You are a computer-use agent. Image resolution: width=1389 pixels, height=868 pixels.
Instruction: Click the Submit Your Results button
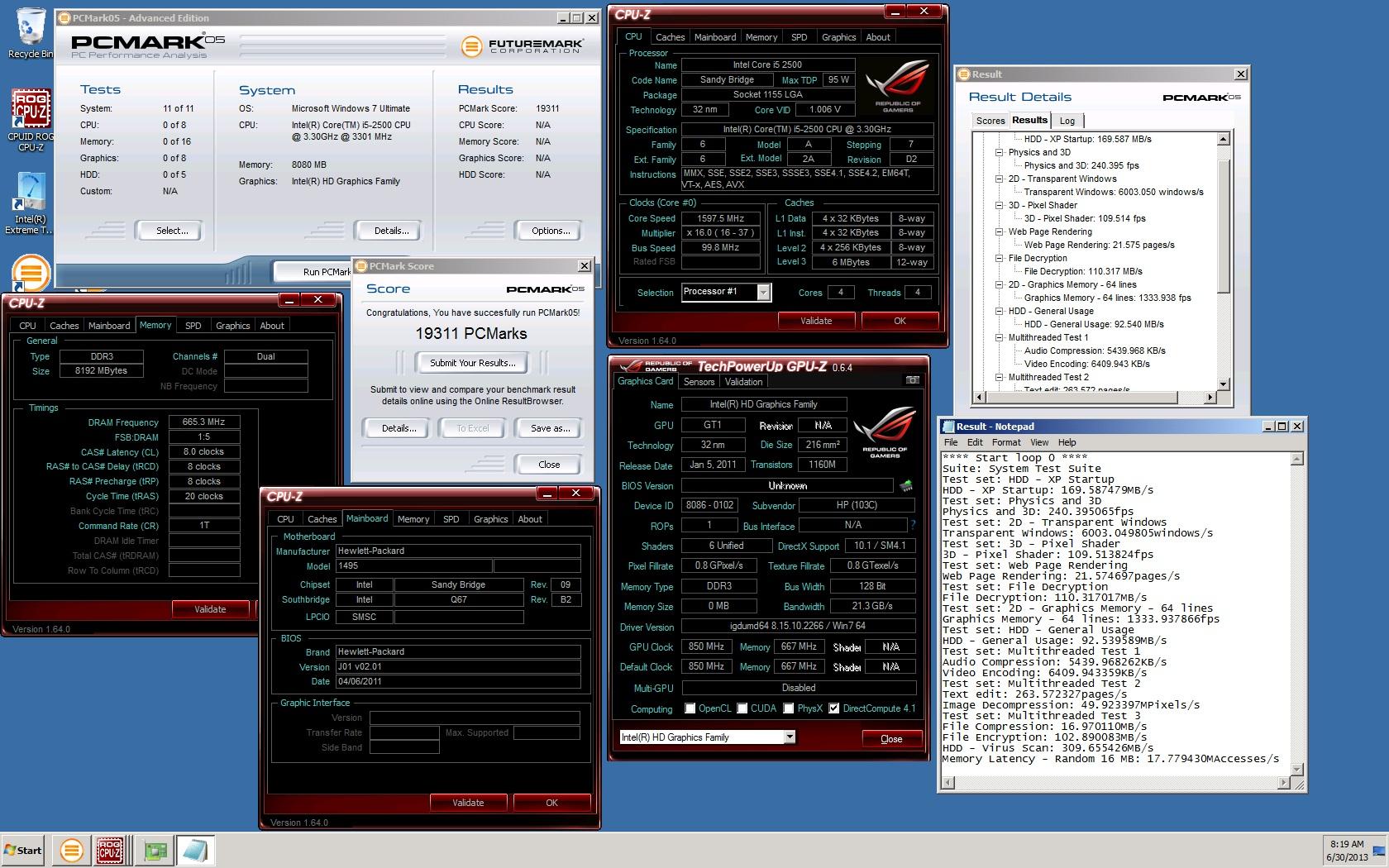point(472,363)
